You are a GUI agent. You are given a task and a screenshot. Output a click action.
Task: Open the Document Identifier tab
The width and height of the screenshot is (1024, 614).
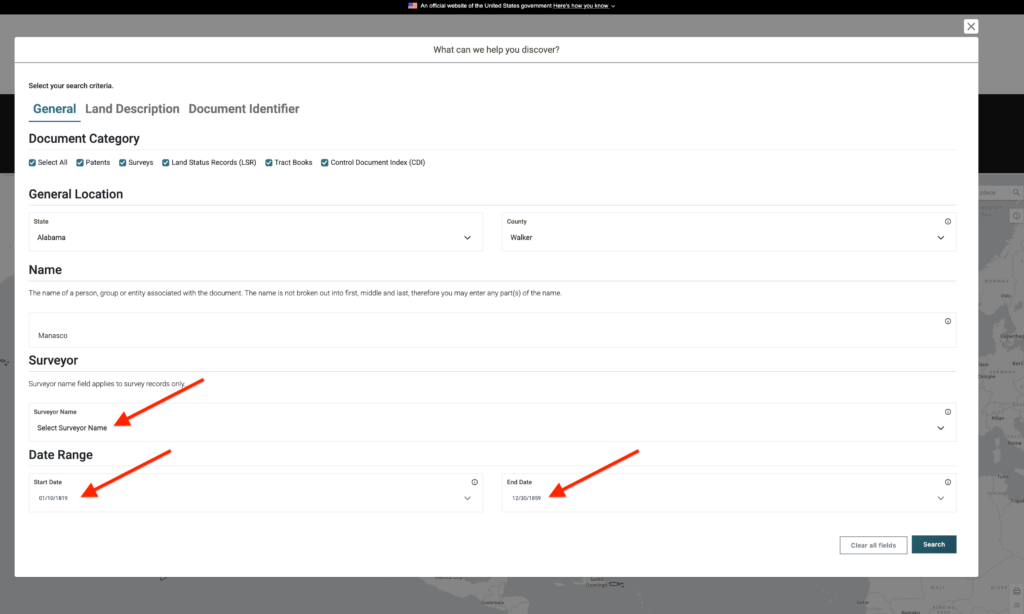pos(244,109)
